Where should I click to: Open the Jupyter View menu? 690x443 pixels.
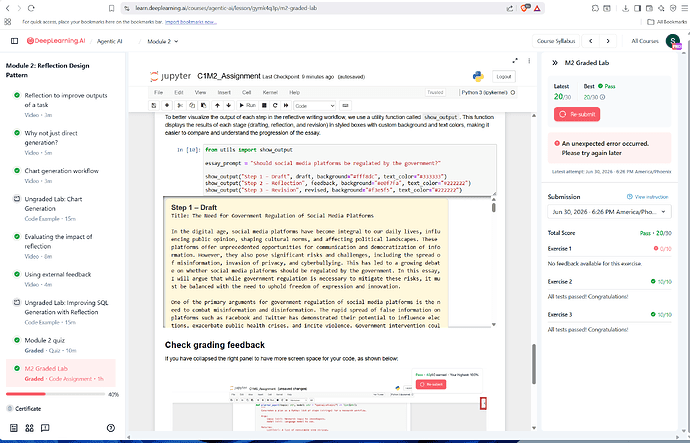click(x=200, y=92)
